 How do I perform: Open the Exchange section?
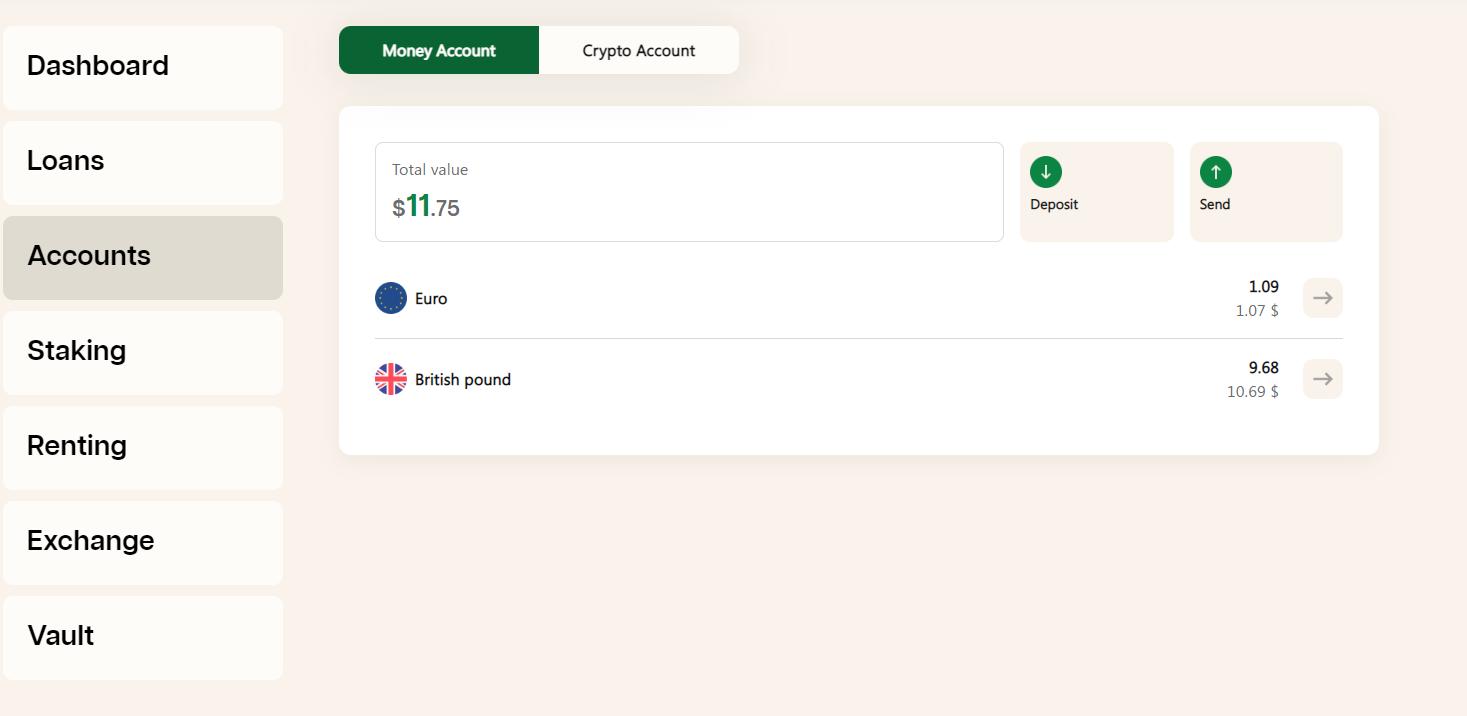[x=143, y=543]
